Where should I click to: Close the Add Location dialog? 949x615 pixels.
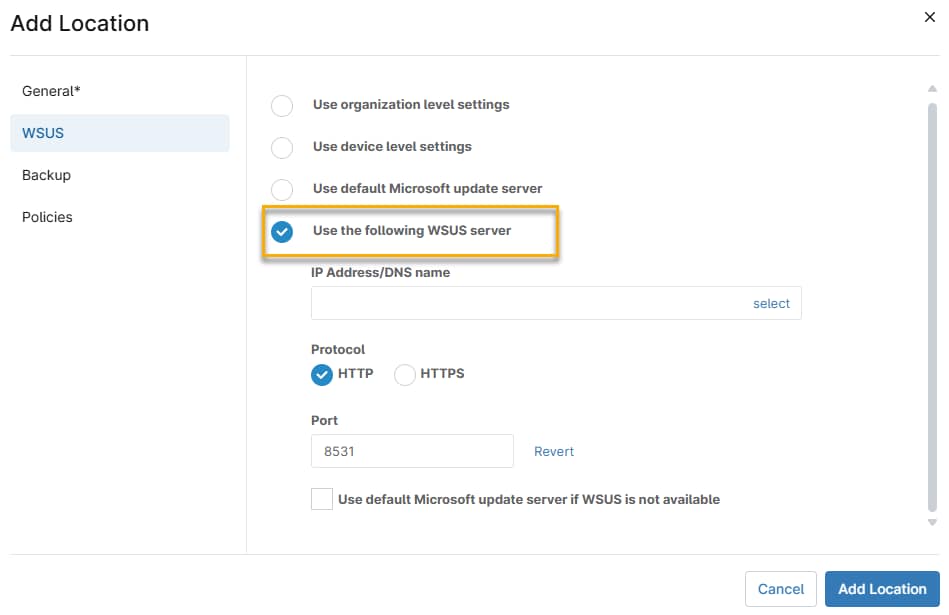click(930, 17)
